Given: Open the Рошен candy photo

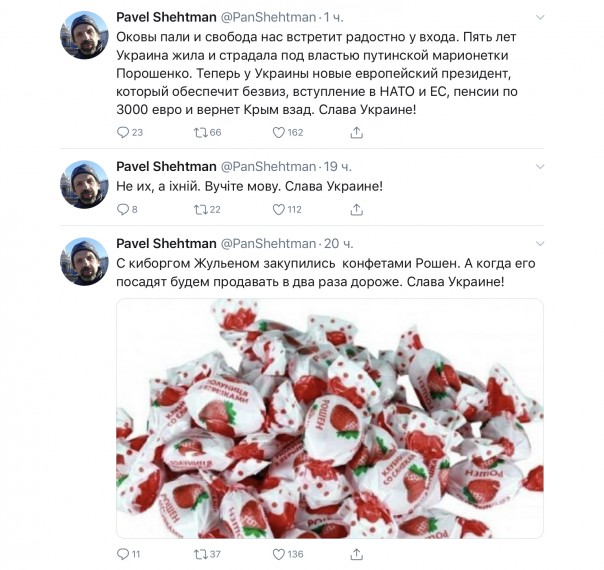Looking at the screenshot, I should (x=330, y=418).
